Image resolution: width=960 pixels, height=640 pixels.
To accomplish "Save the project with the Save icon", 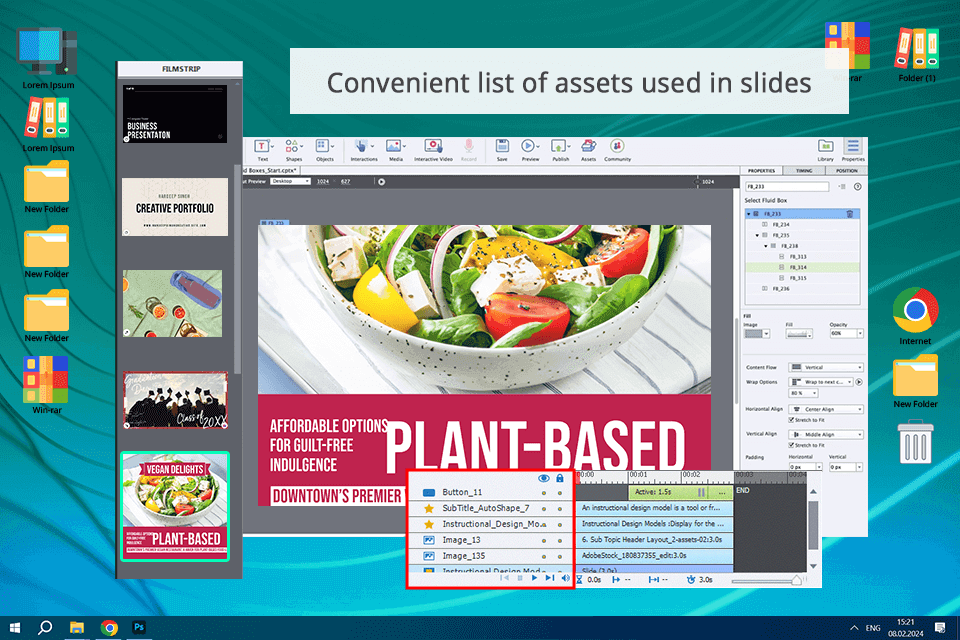I will click(x=502, y=146).
